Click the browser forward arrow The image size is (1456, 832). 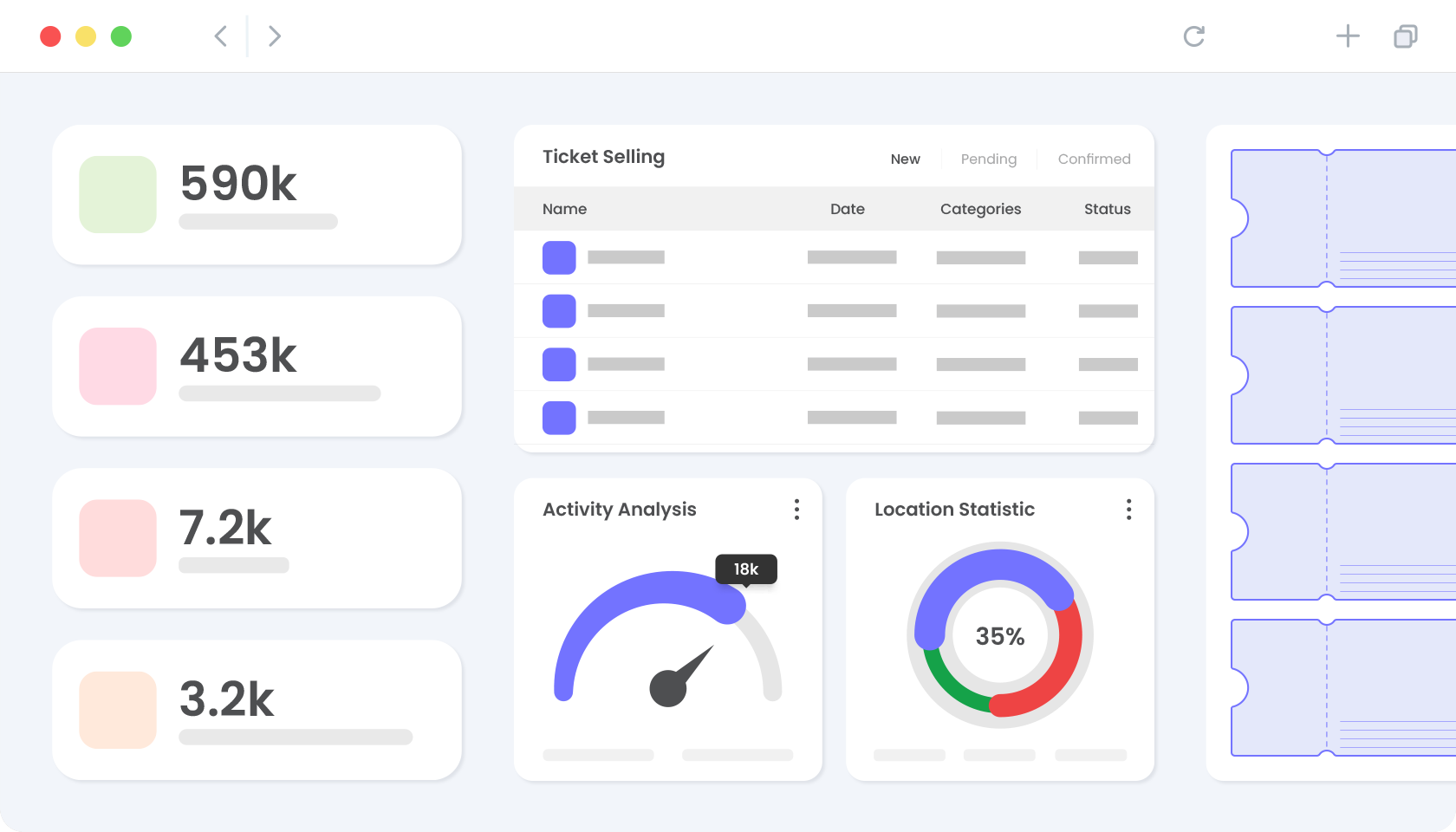[275, 36]
